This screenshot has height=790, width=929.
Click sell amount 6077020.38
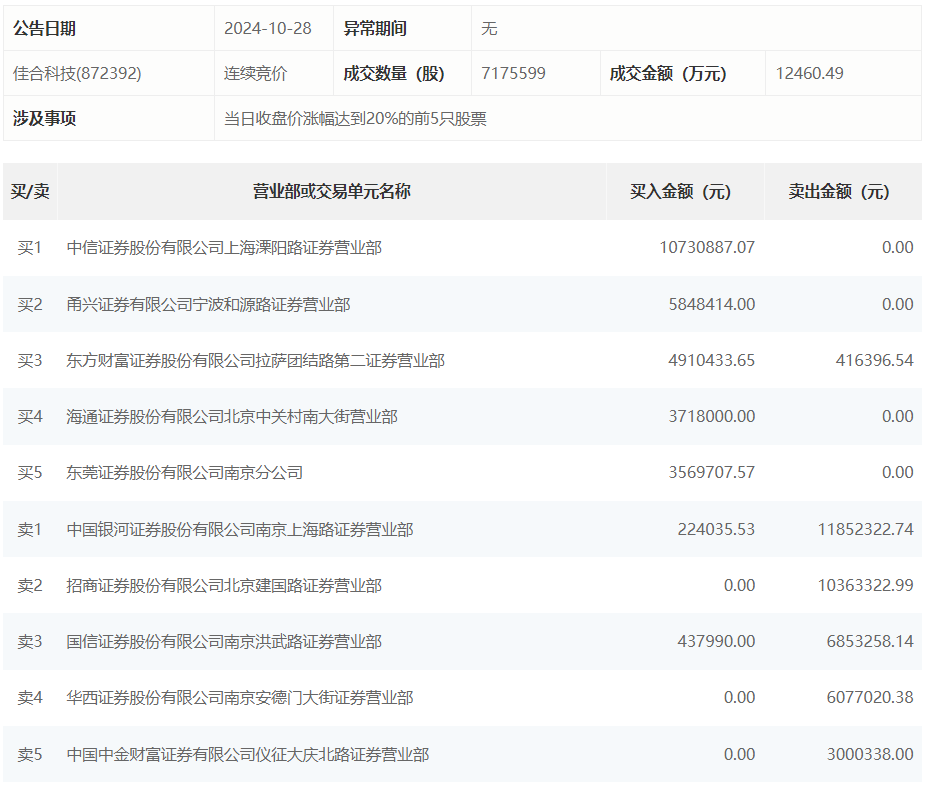tap(870, 697)
